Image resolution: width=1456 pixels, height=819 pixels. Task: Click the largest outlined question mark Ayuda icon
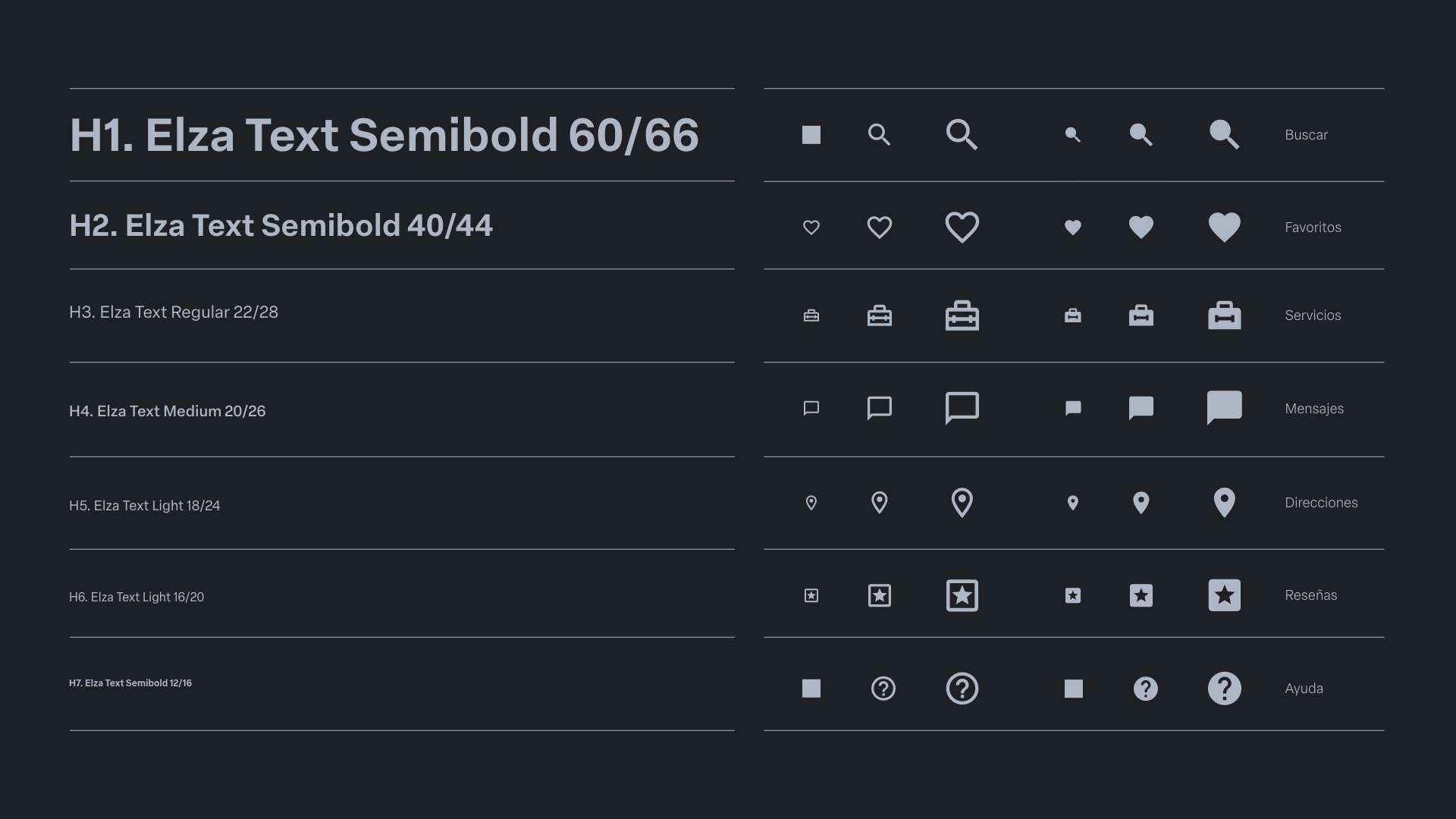click(x=962, y=689)
